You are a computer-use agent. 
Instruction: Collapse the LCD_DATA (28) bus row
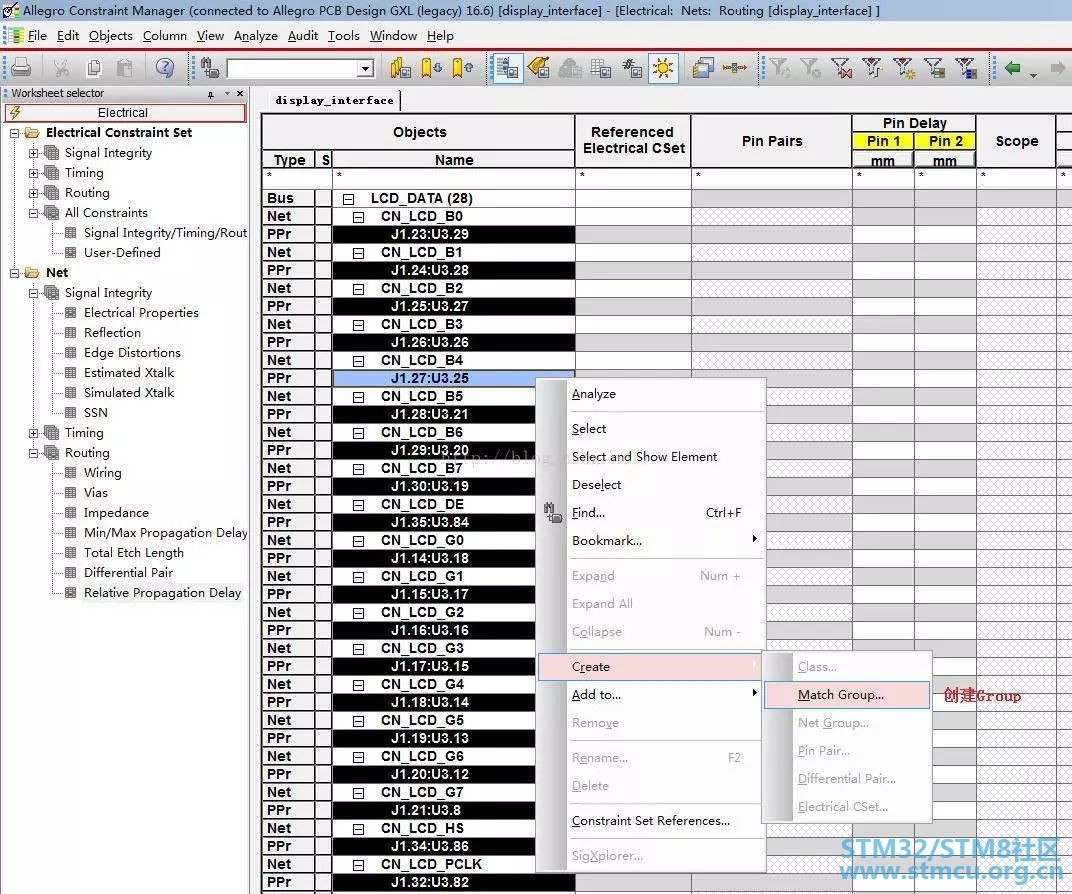click(349, 200)
